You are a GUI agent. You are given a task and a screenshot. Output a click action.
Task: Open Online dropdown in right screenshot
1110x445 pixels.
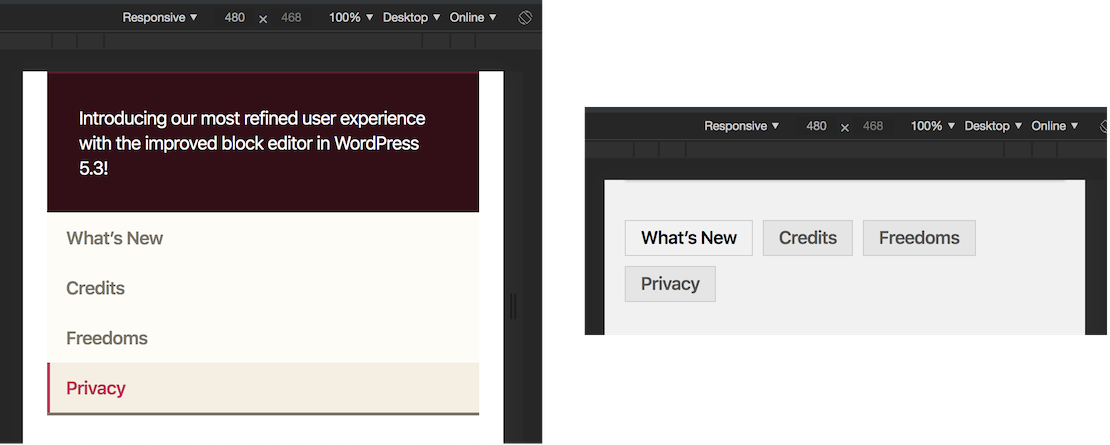pyautogui.click(x=1055, y=126)
